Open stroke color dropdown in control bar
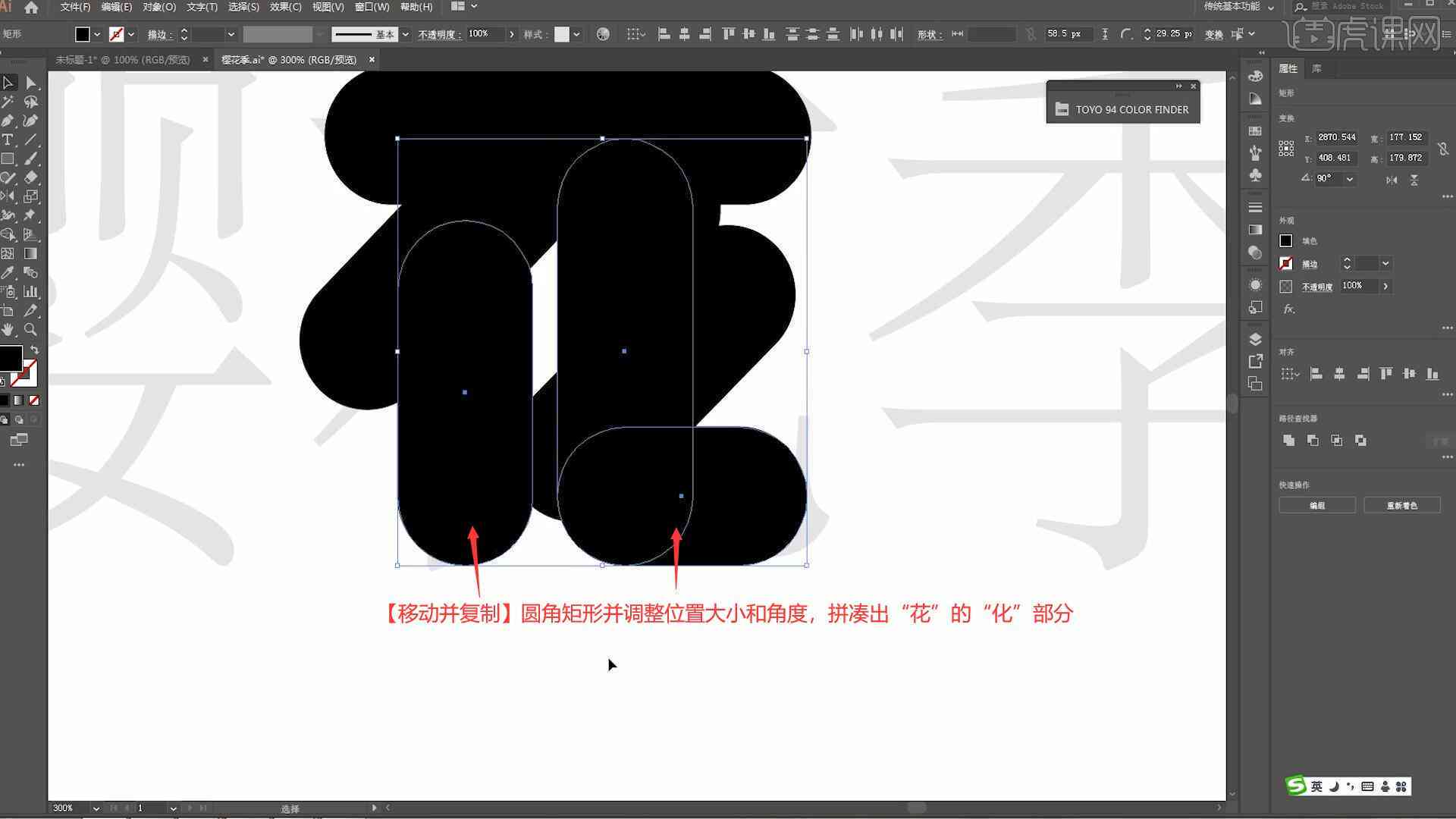Image resolution: width=1456 pixels, height=819 pixels. coord(131,34)
